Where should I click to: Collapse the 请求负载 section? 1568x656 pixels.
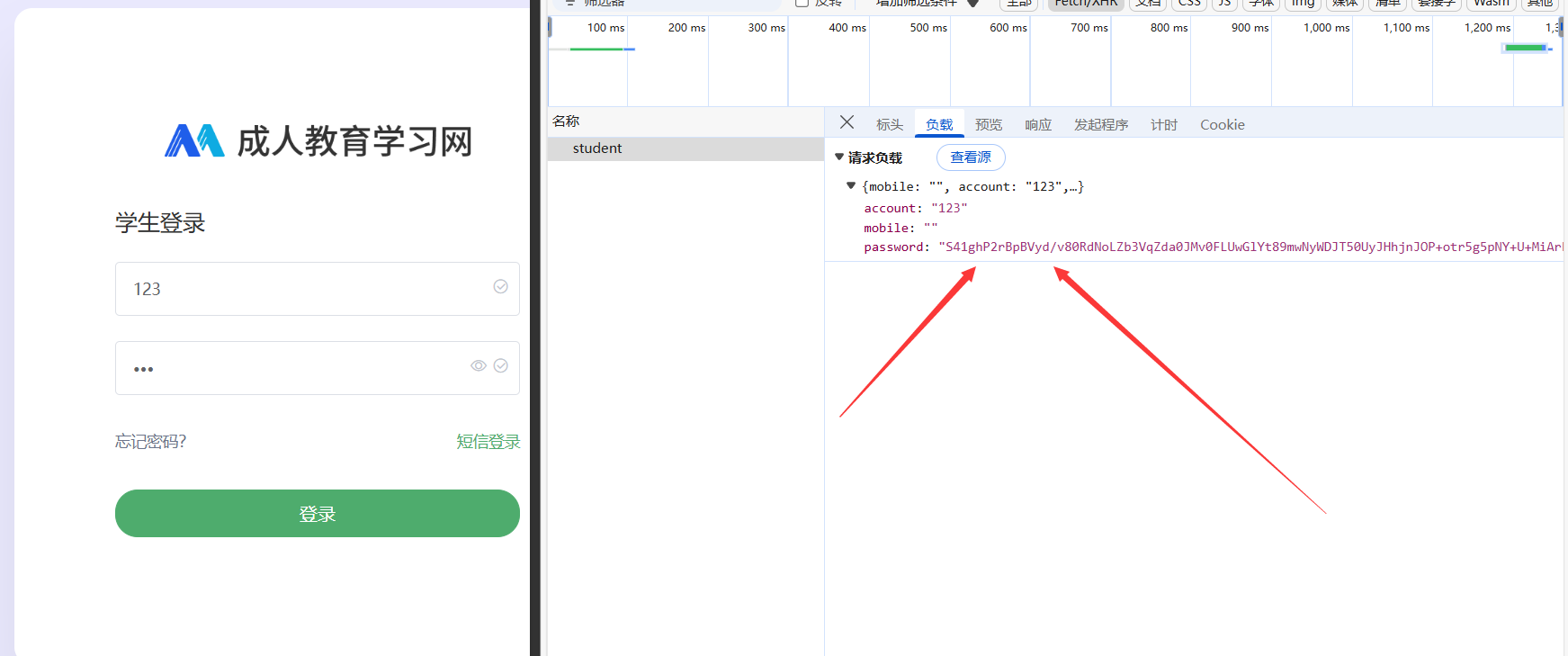tap(839, 157)
